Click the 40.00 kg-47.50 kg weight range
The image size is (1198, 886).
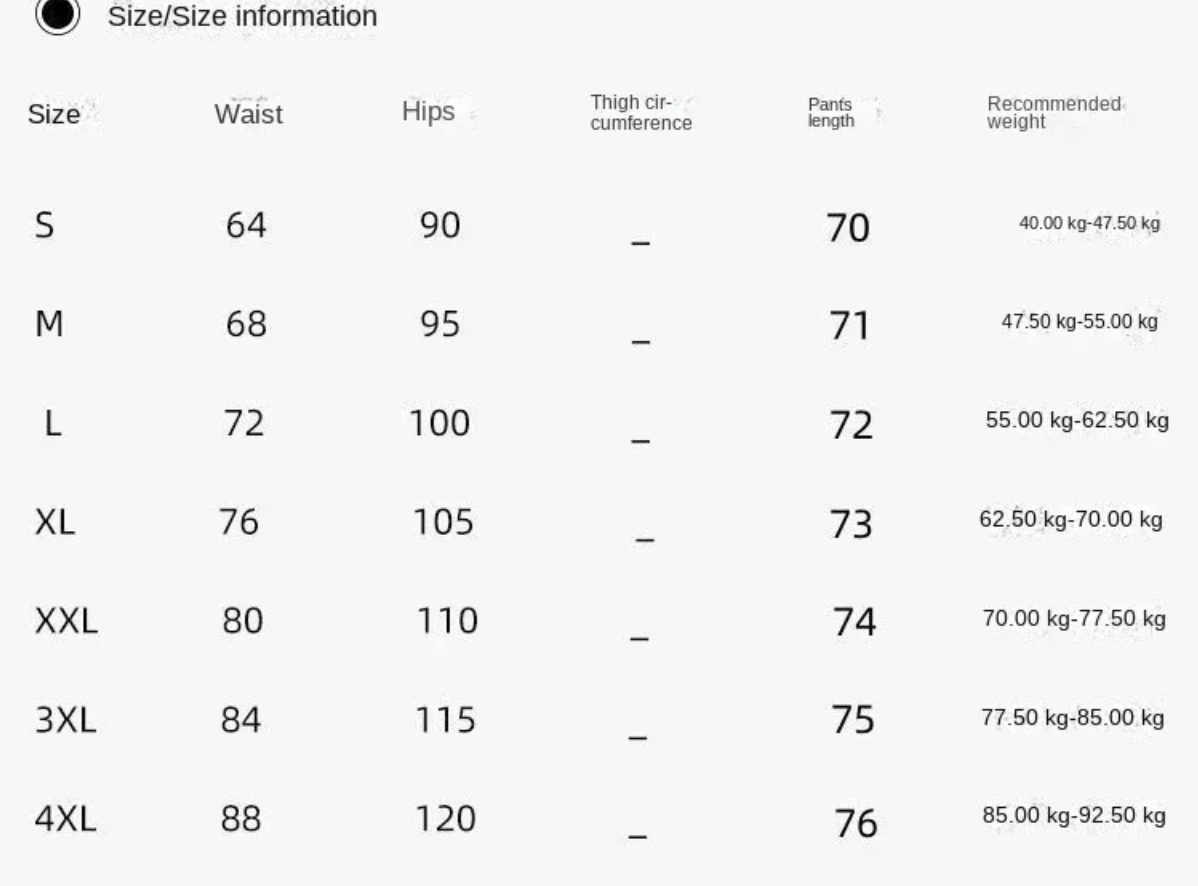(x=1089, y=223)
